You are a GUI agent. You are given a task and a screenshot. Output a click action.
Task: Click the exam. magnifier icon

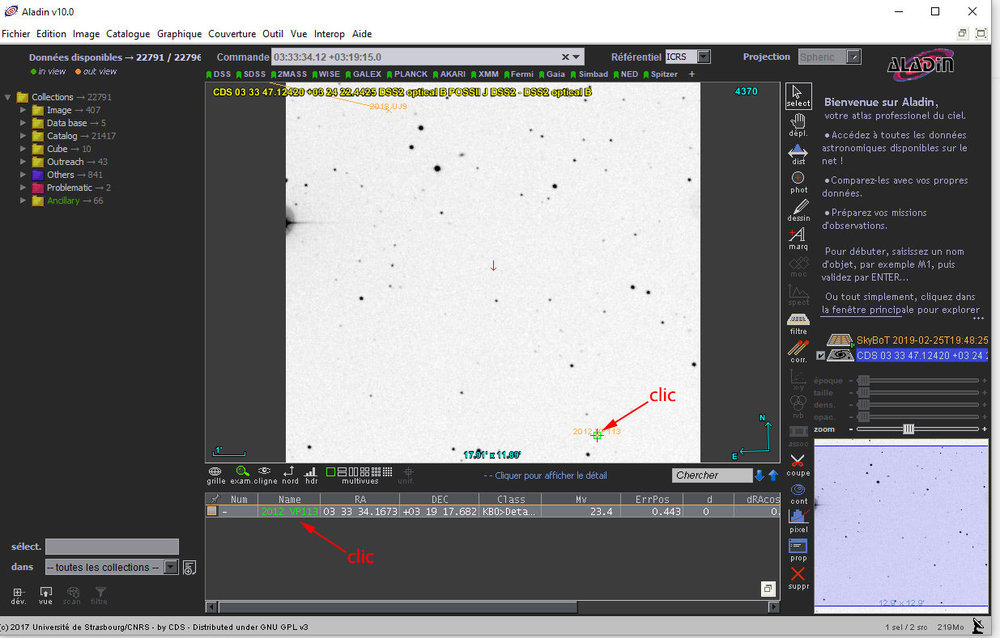(x=242, y=475)
